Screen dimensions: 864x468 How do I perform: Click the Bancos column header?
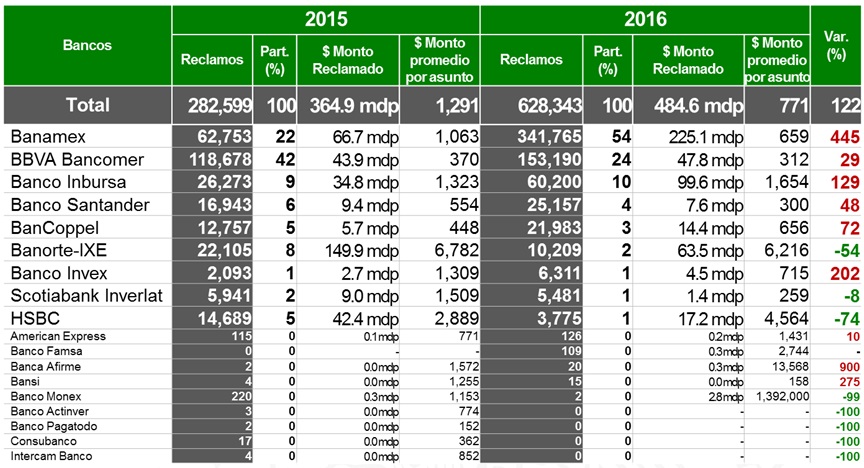[87, 45]
